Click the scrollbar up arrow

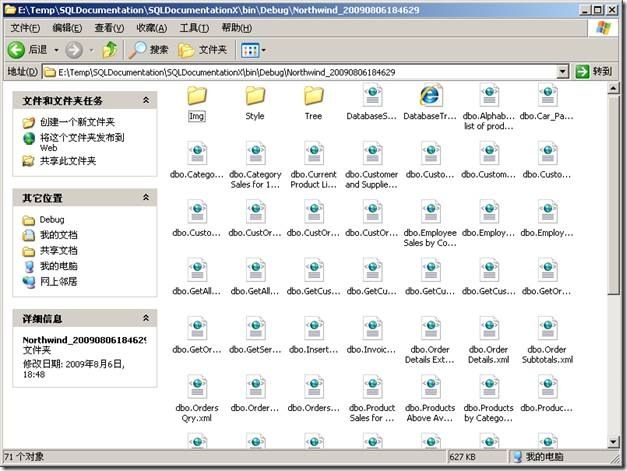pos(613,88)
